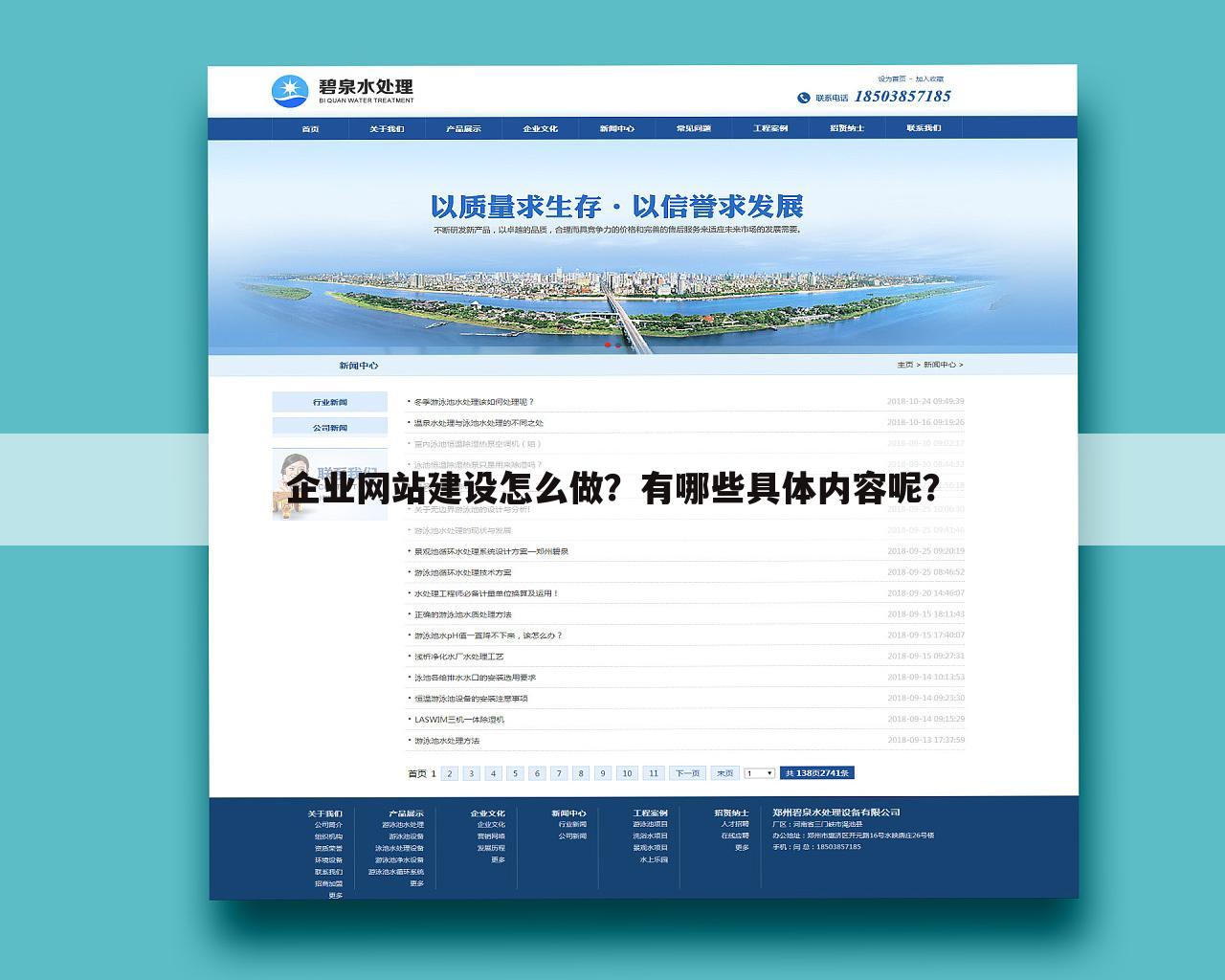Click the 设为首页 link at top
Viewport: 1225px width, 980px height.
[892, 79]
